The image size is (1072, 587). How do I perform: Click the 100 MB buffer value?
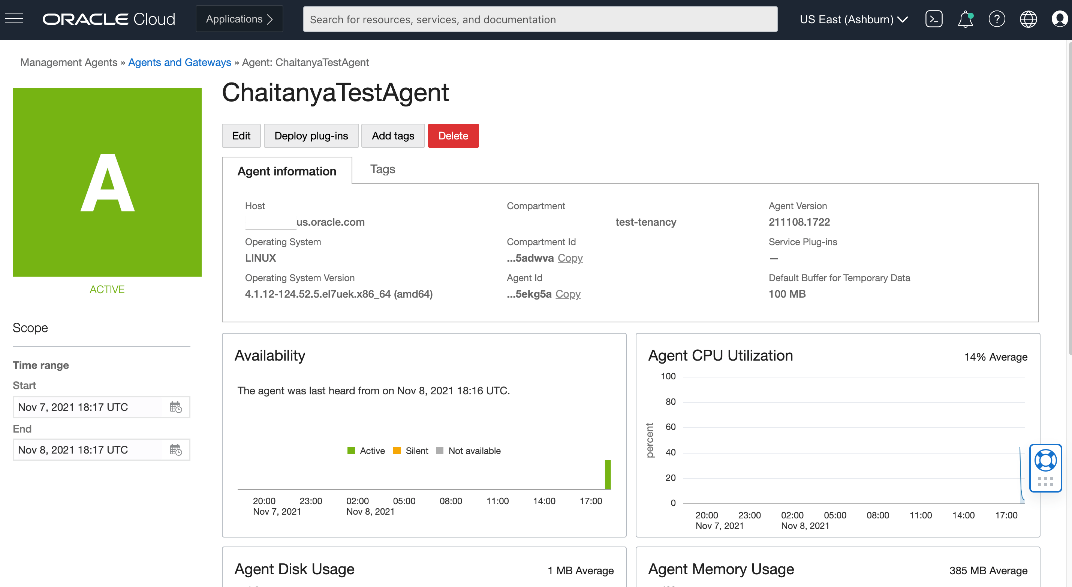(787, 295)
